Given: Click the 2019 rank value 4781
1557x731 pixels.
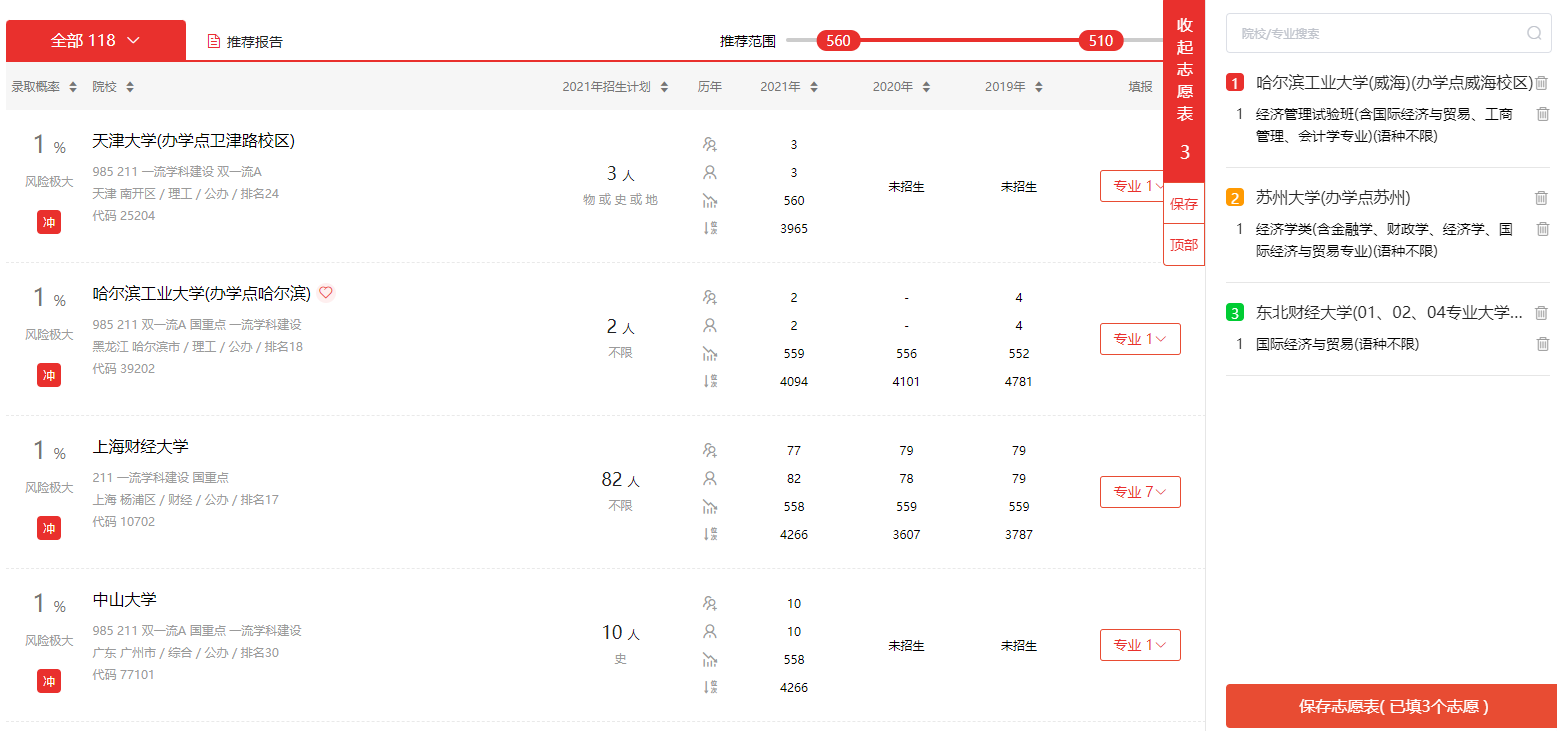Looking at the screenshot, I should click(x=1019, y=382).
